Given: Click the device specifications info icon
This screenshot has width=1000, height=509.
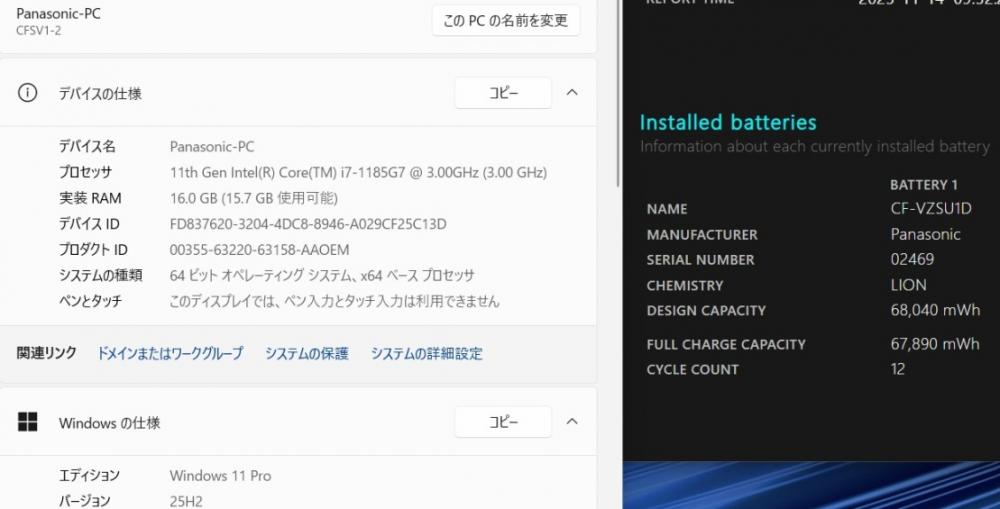Looking at the screenshot, I should (27, 93).
